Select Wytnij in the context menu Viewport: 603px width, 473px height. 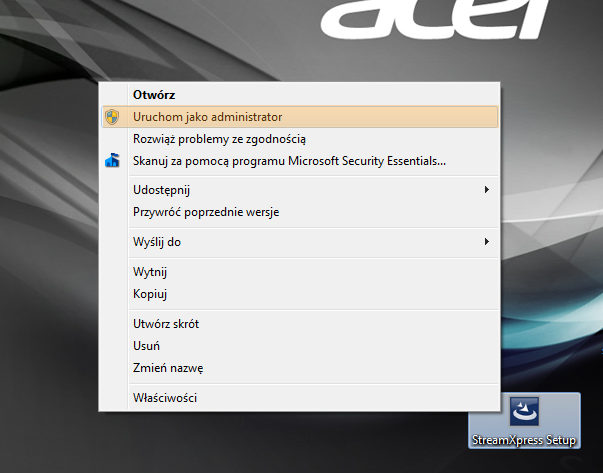tap(300, 272)
